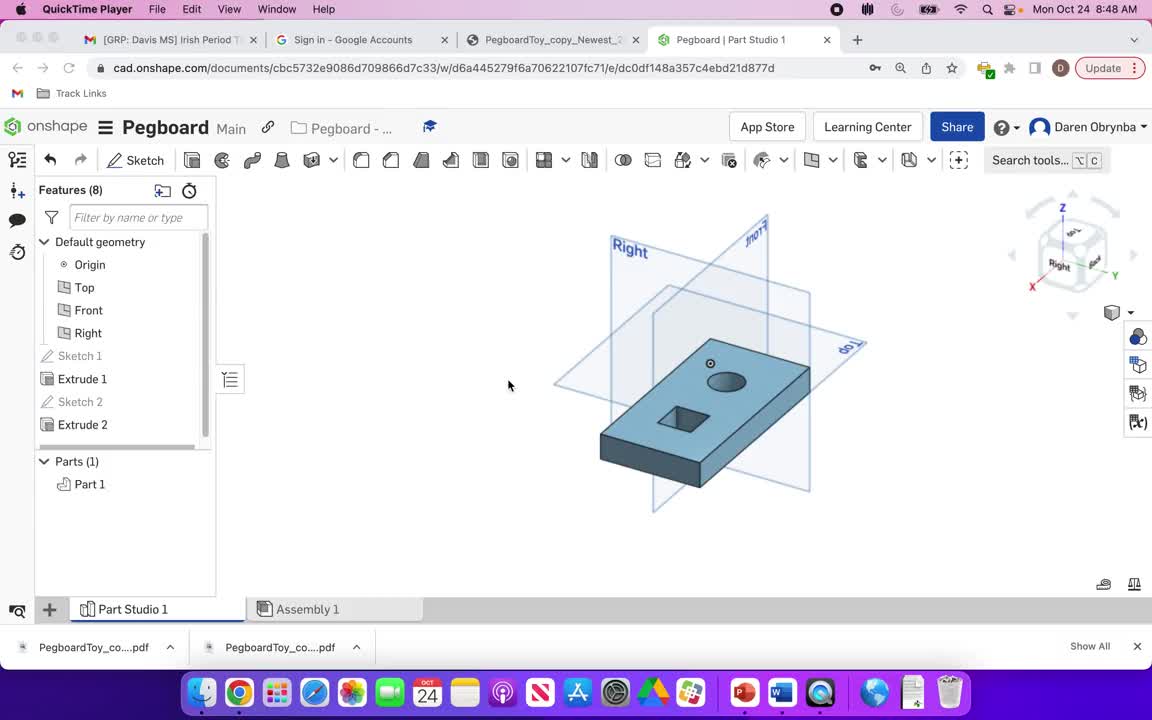
Task: Switch to the Sign in Google Accounts tab
Action: (361, 40)
